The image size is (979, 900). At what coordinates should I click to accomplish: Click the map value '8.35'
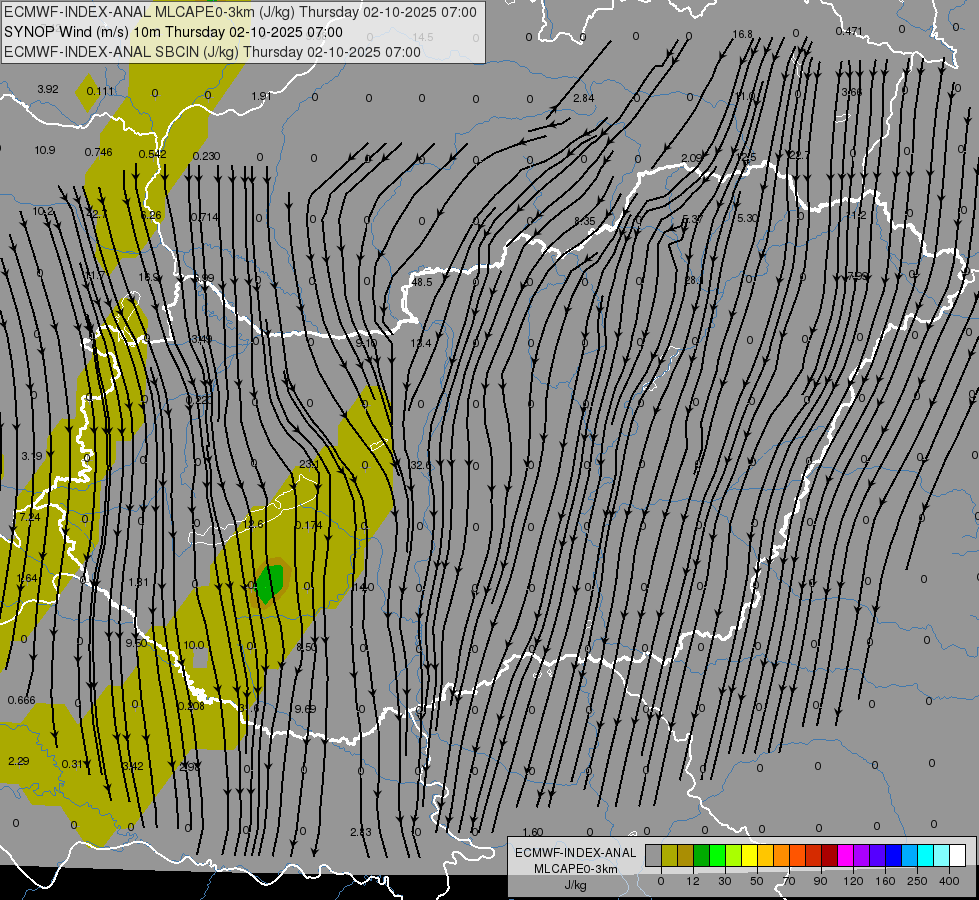[585, 221]
